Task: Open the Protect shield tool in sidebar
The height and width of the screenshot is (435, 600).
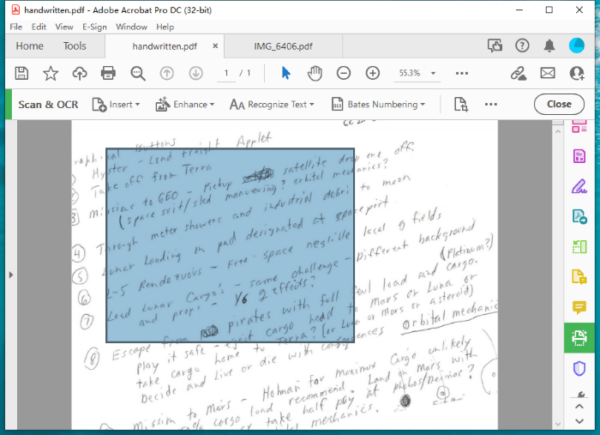Action: 579,369
